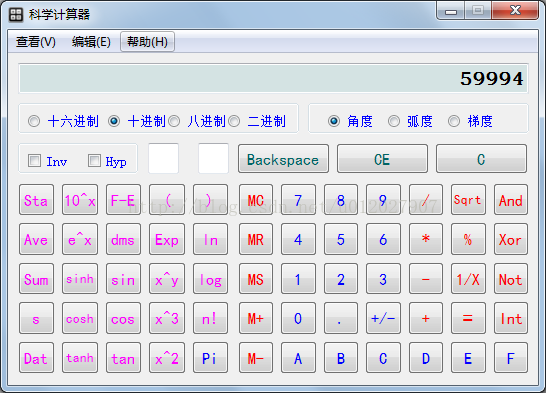Click the Sta statistics button
The width and height of the screenshot is (546, 393).
tap(37, 200)
